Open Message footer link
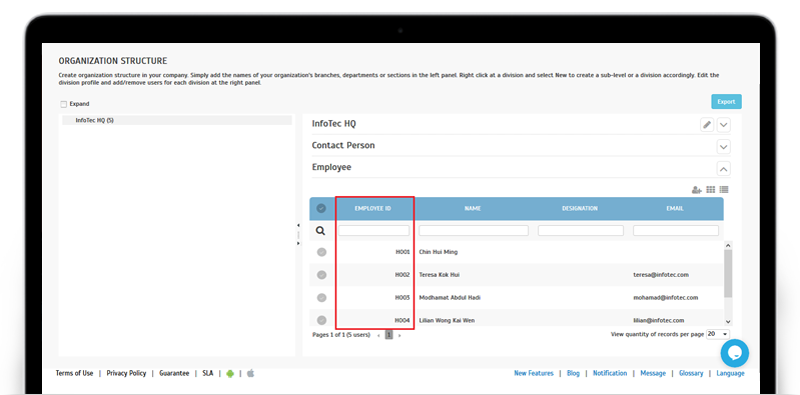The width and height of the screenshot is (800, 395). [x=653, y=373]
